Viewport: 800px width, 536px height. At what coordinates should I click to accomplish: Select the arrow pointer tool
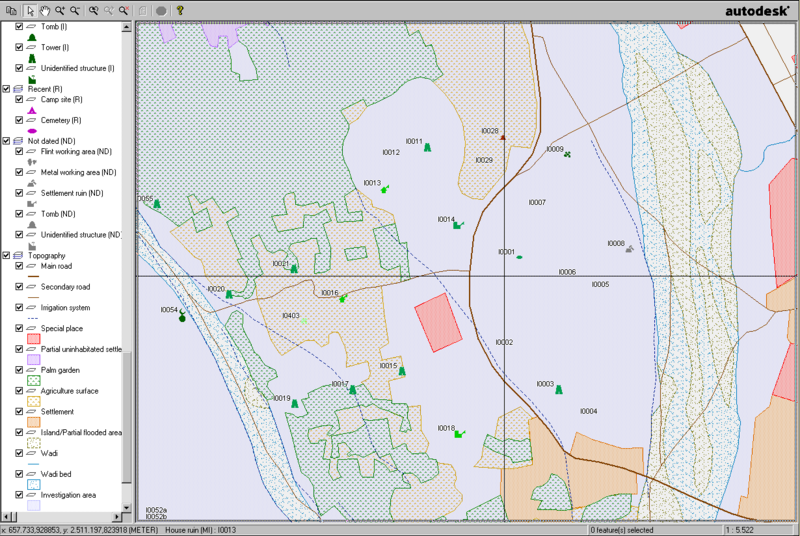[29, 10]
